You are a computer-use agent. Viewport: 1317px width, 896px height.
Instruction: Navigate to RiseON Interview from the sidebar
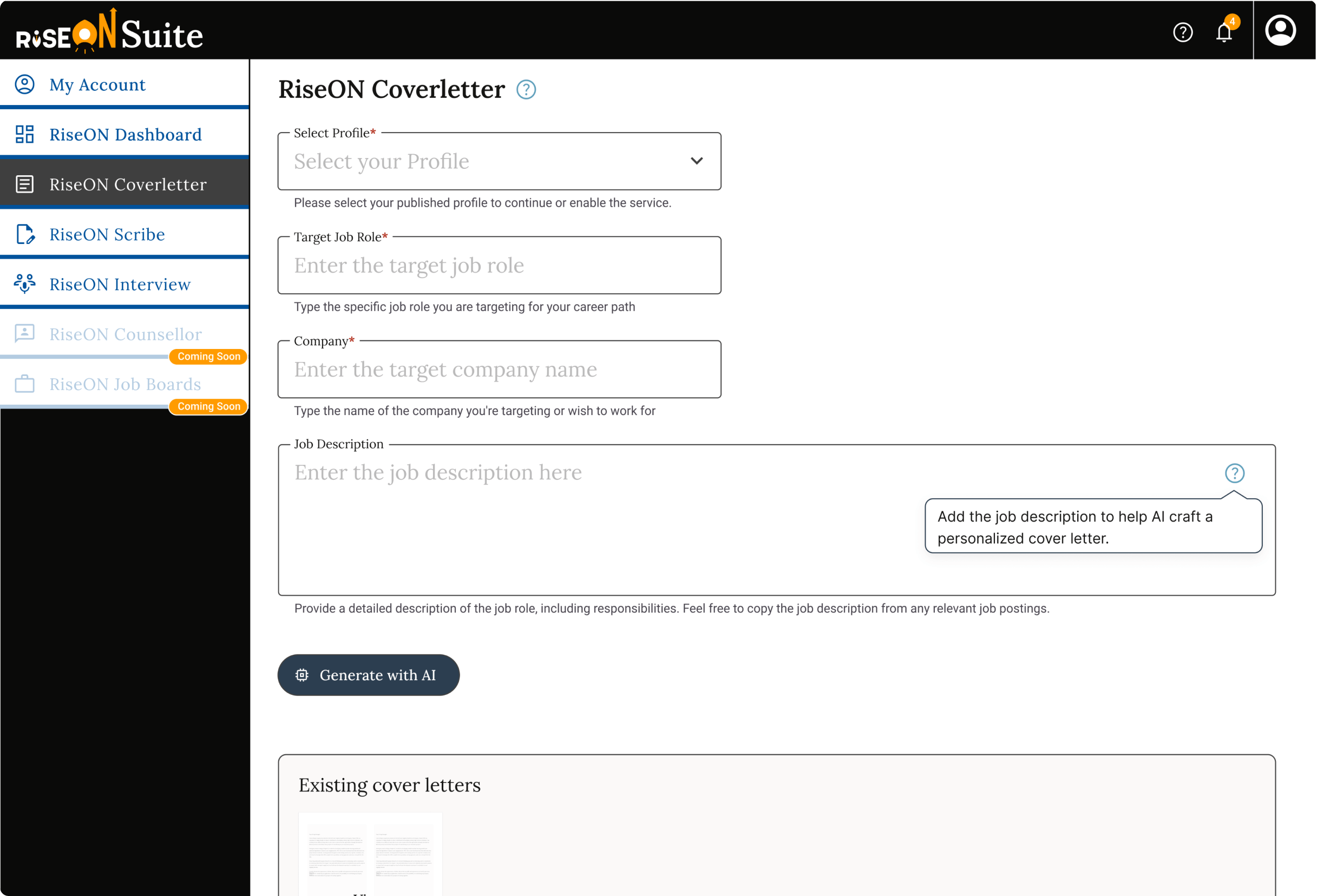[x=119, y=284]
